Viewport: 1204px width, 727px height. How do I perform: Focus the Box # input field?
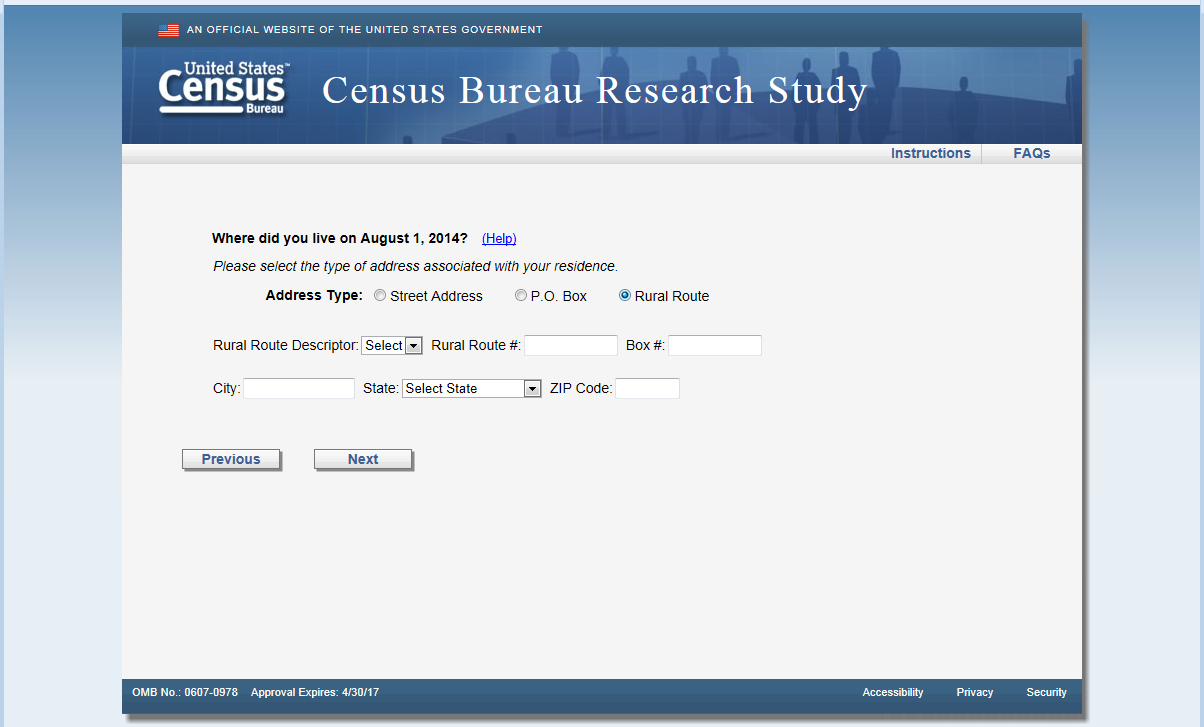[715, 346]
